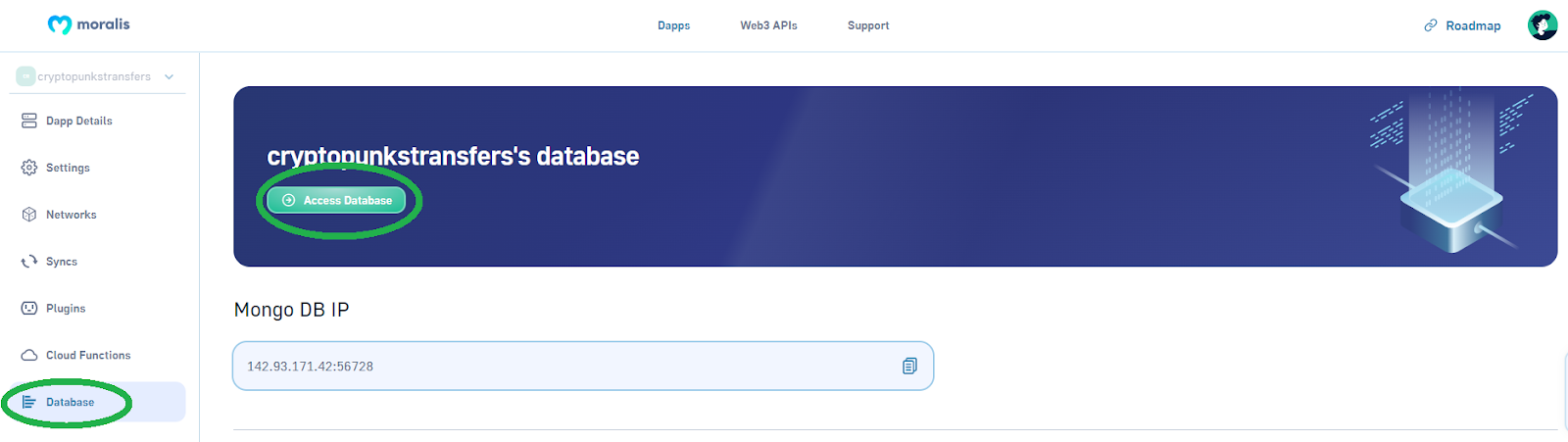The height and width of the screenshot is (442, 1568).
Task: Open the Dapps menu
Action: (x=673, y=25)
